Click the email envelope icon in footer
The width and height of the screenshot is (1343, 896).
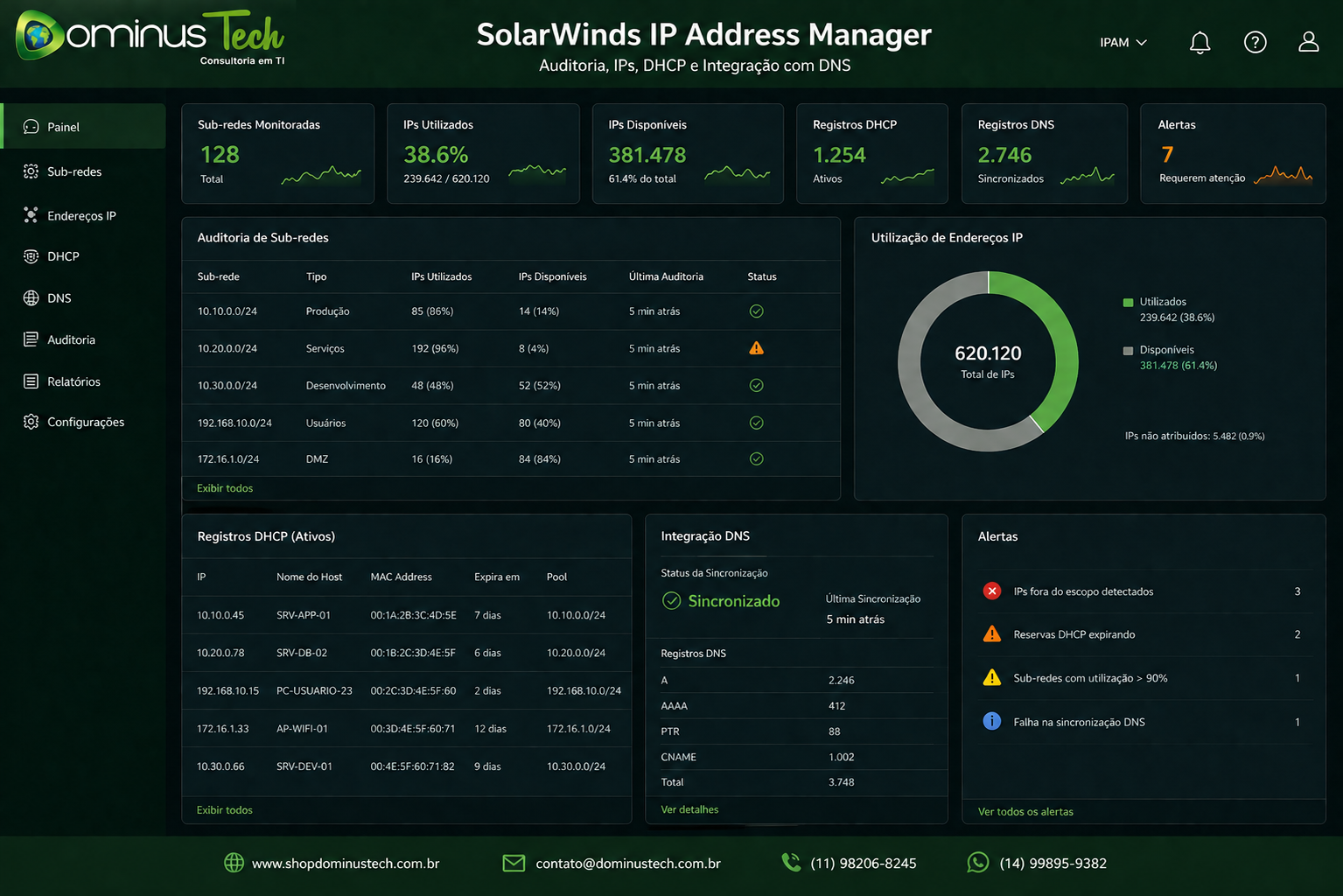click(x=514, y=864)
